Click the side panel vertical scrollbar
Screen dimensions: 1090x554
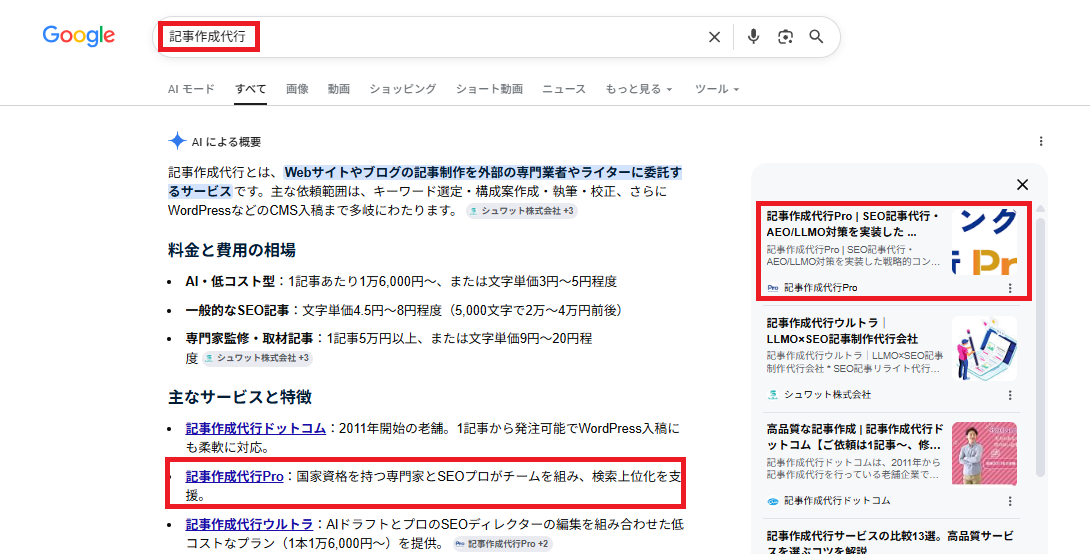point(1040,348)
